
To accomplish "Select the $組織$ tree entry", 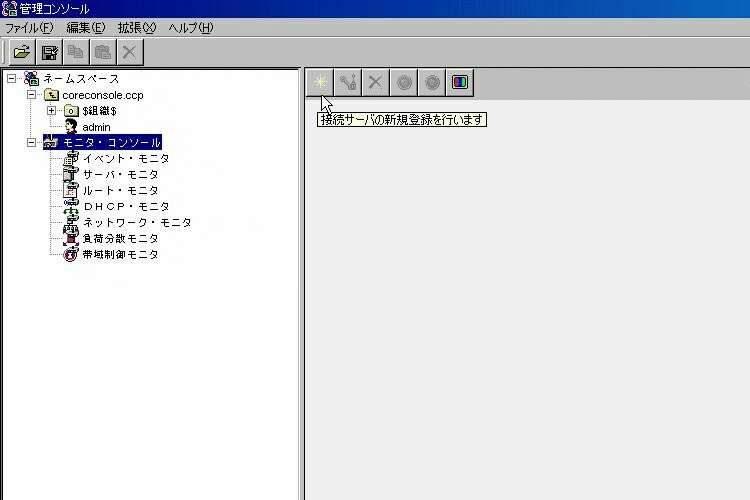I will pyautogui.click(x=99, y=111).
